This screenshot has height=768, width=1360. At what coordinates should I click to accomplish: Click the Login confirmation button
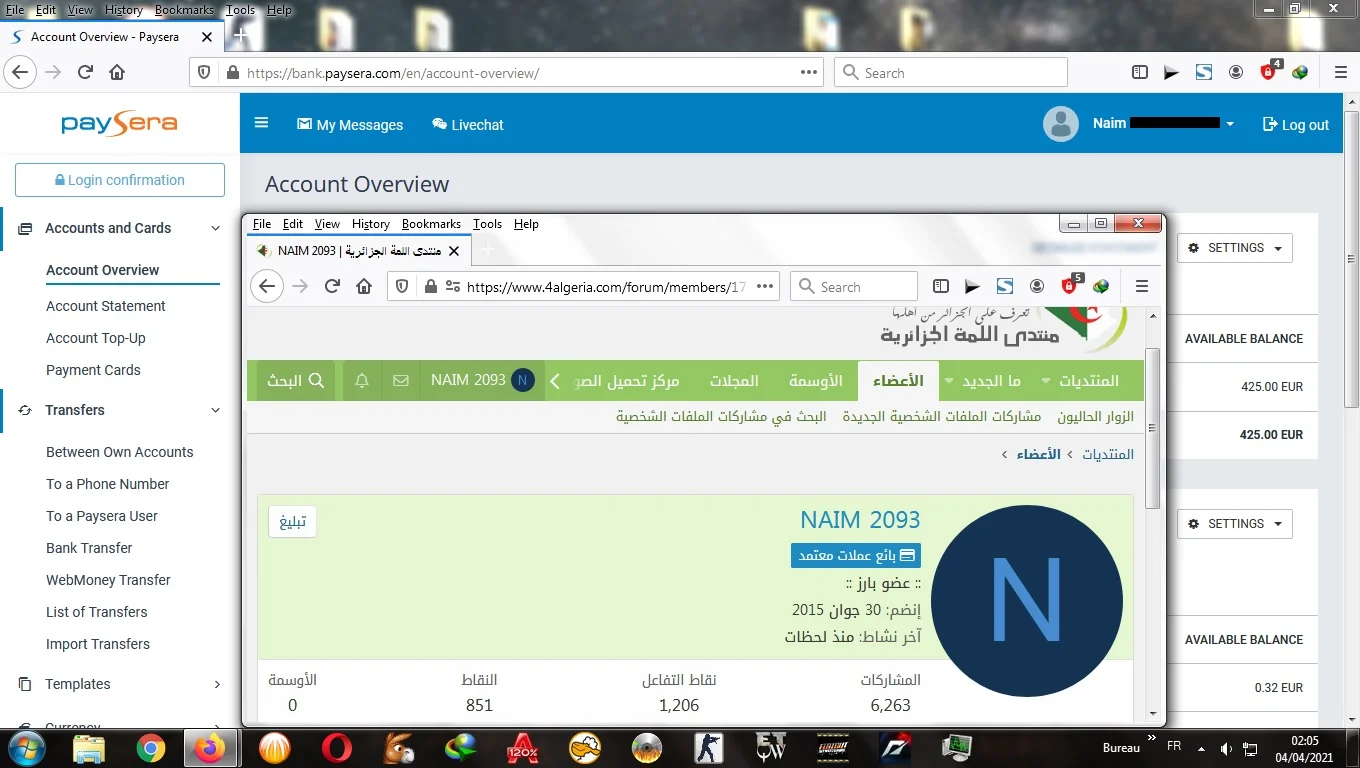point(120,180)
